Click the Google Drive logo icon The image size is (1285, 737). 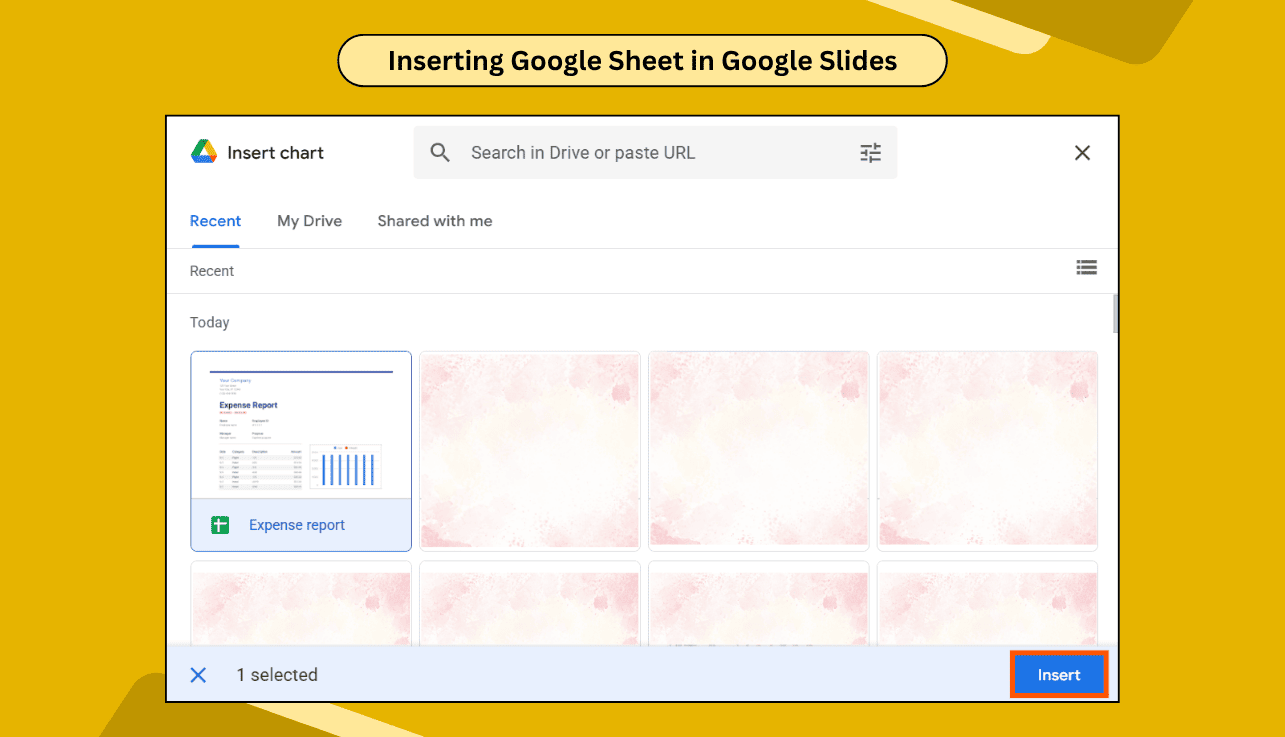[203, 152]
